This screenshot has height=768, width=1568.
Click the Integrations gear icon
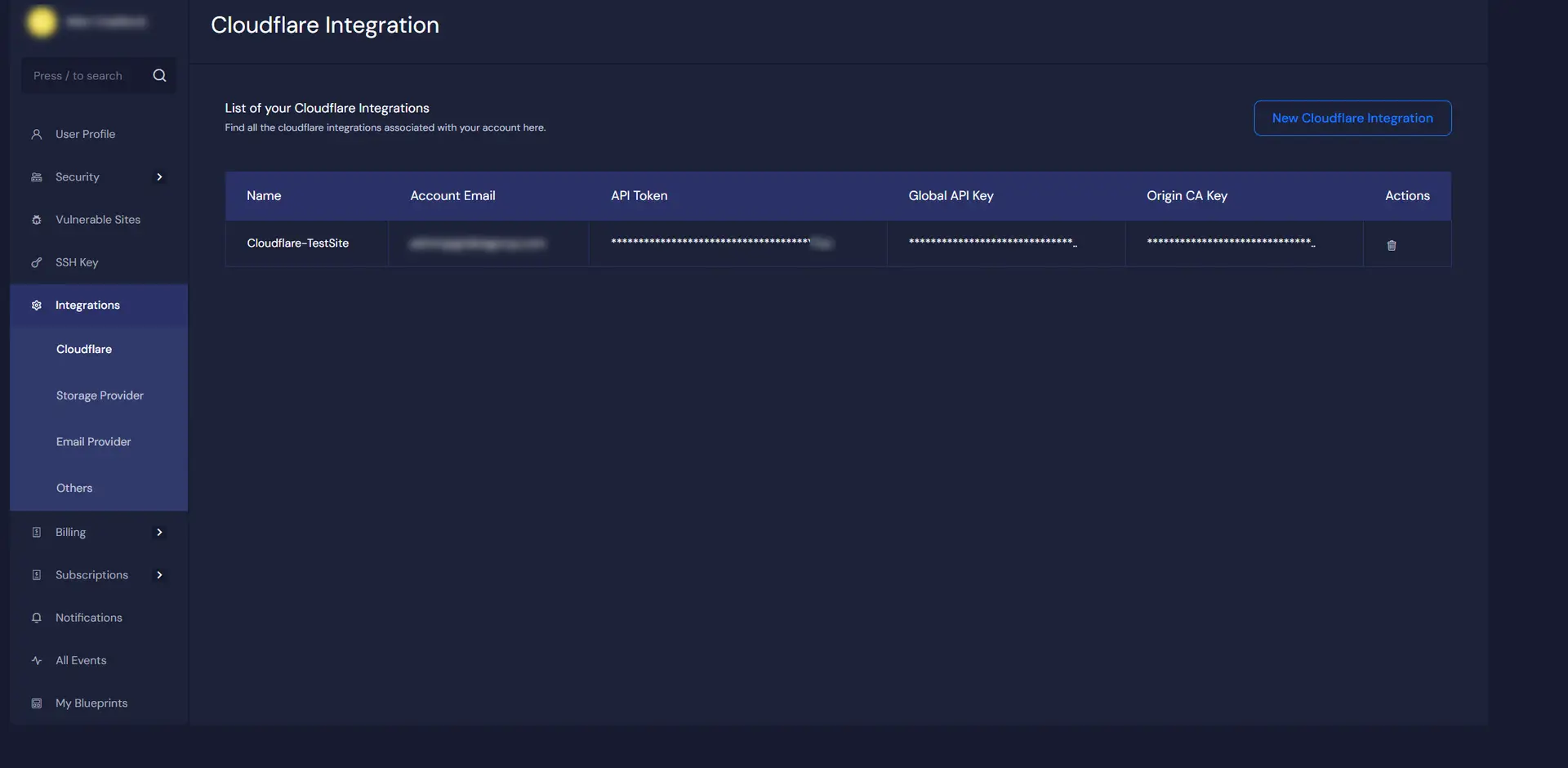point(36,305)
